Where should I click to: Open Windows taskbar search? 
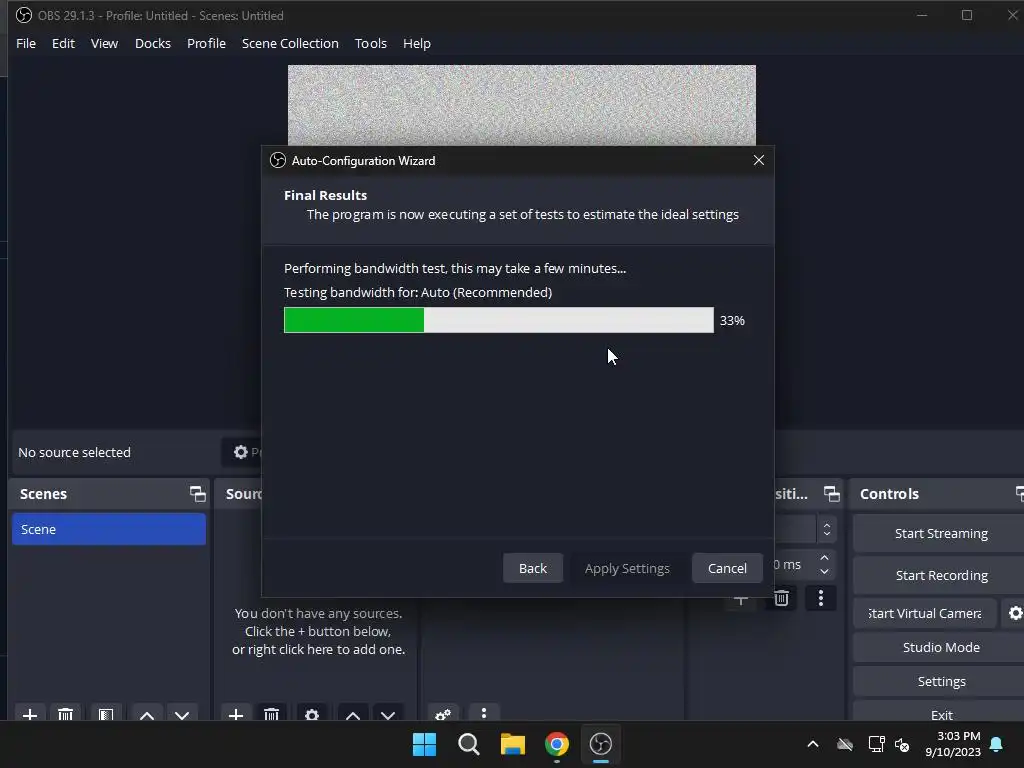pos(468,744)
